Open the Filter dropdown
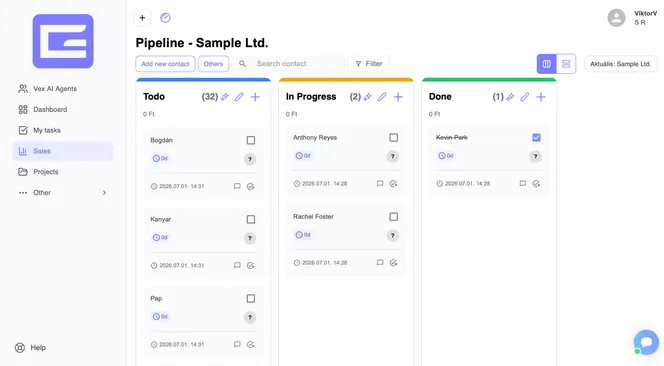Image resolution: width=664 pixels, height=366 pixels. 368,64
